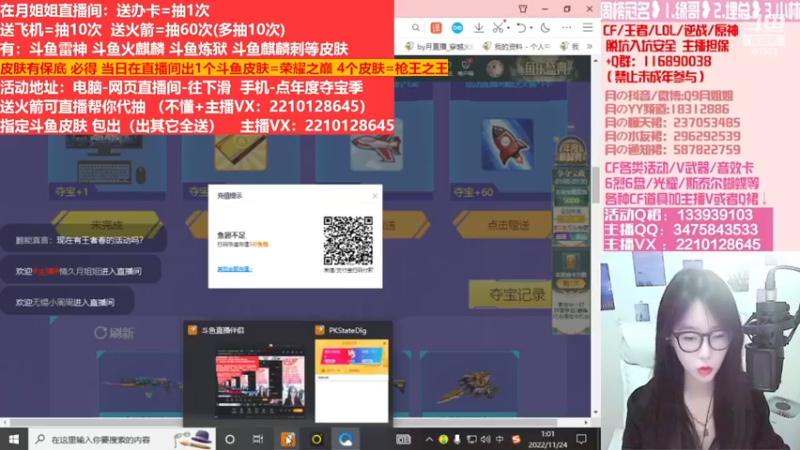
Task: Open Task View icon in taskbar
Action: click(x=258, y=439)
